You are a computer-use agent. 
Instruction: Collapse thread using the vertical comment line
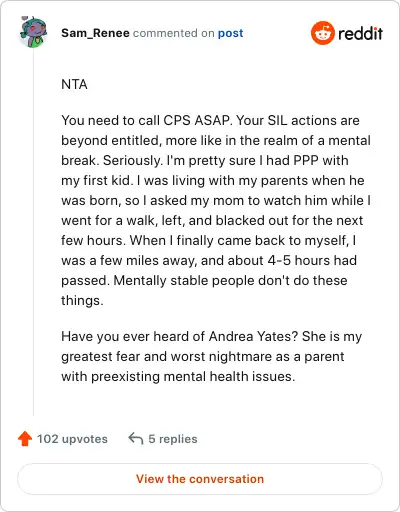coord(33,232)
